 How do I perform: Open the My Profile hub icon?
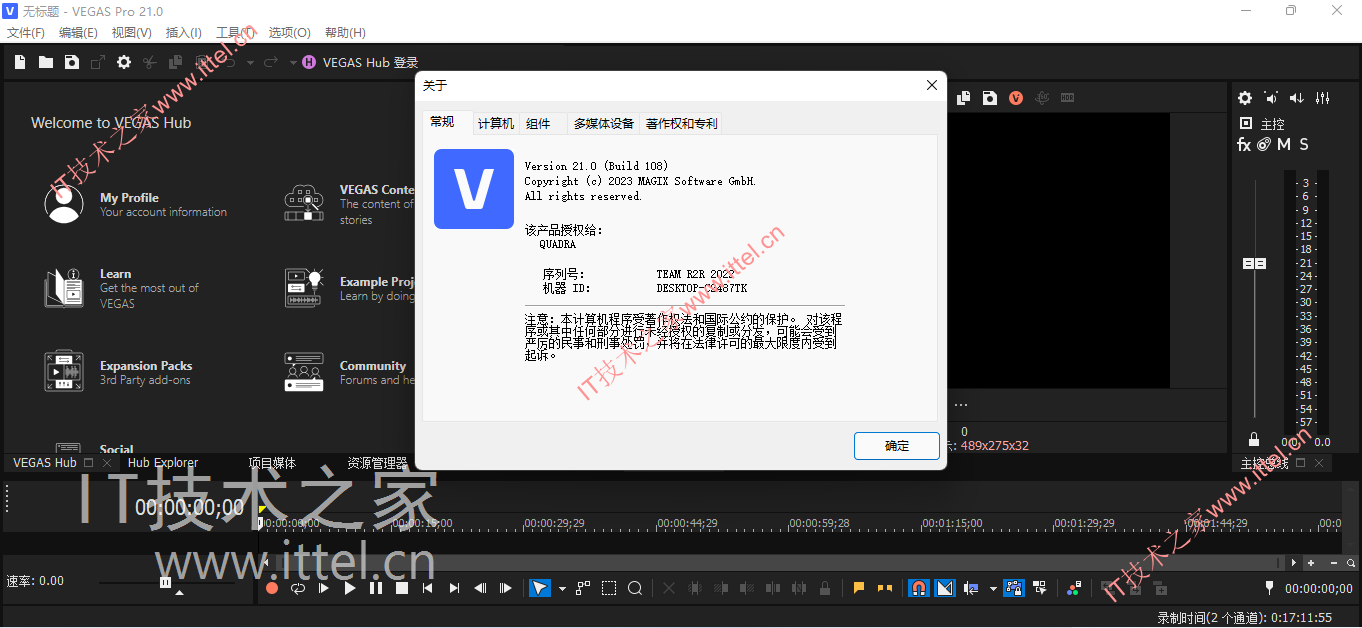point(64,203)
